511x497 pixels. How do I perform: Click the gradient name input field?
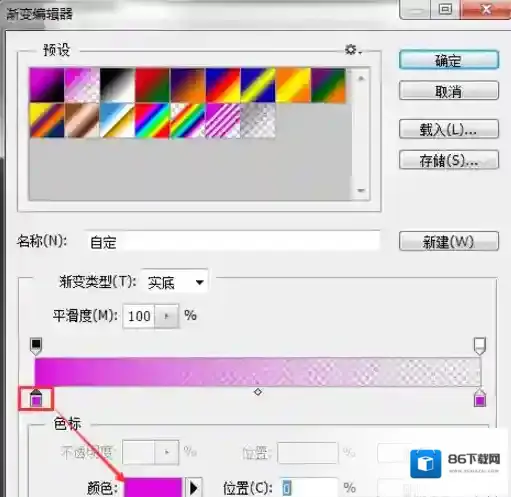pyautogui.click(x=232, y=241)
